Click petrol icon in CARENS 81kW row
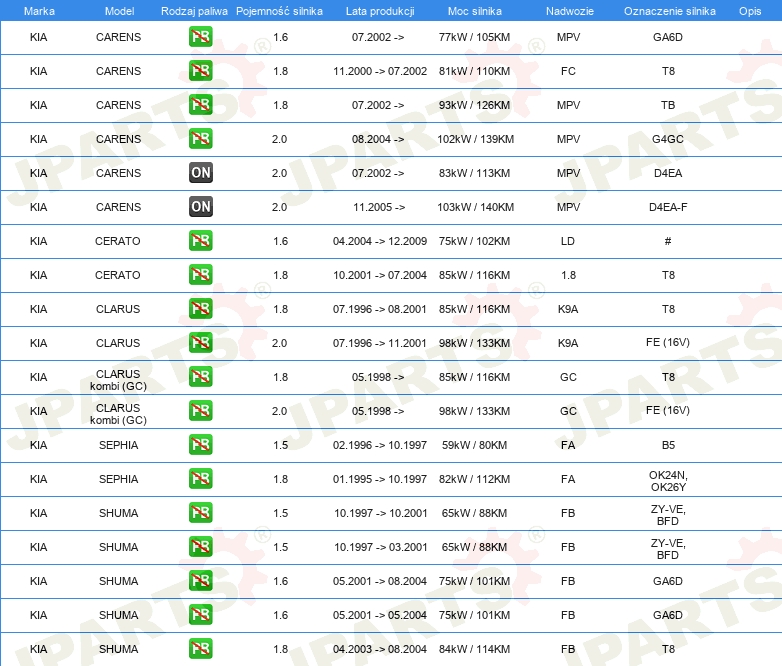The width and height of the screenshot is (782, 666). [200, 71]
